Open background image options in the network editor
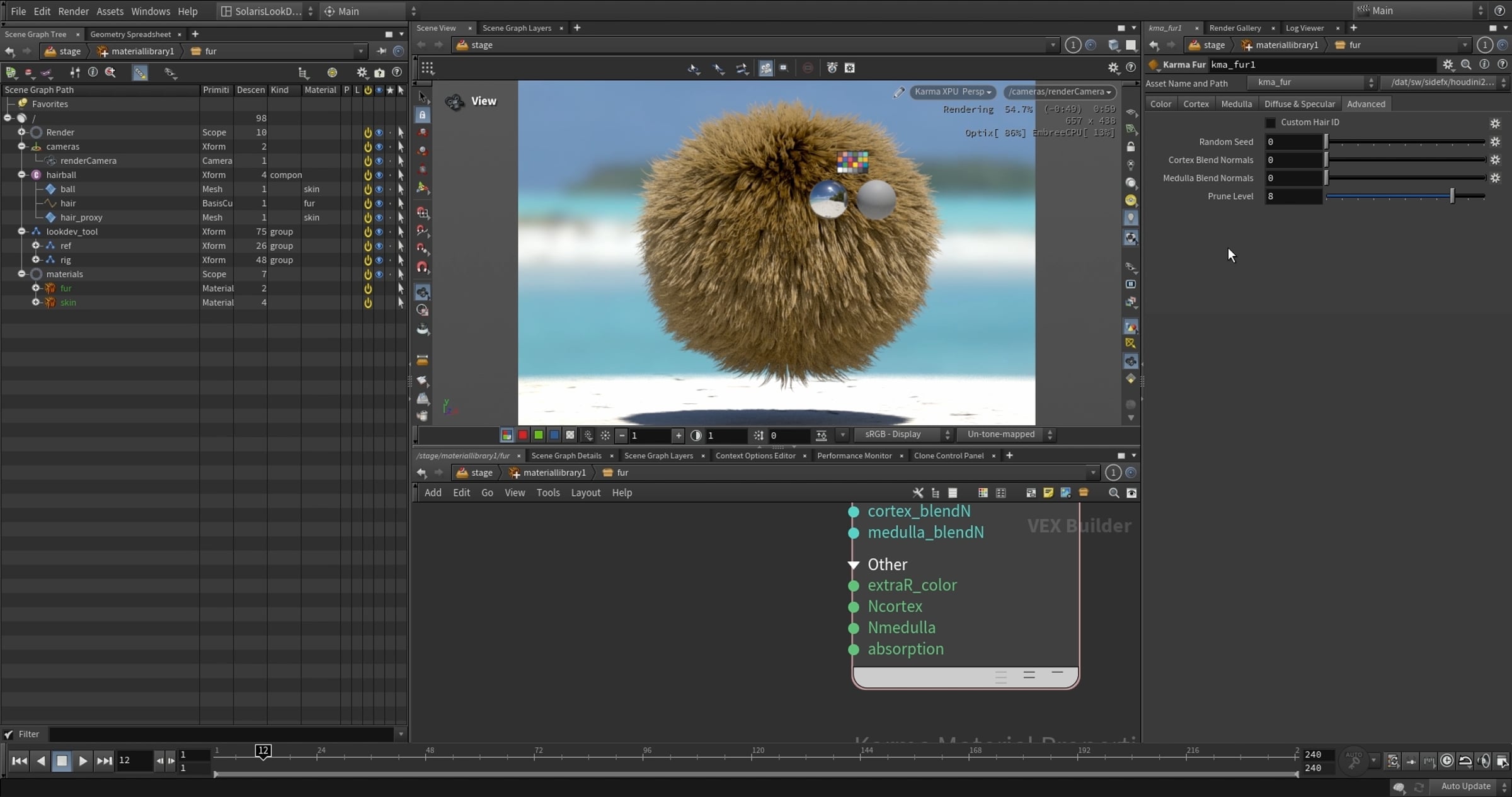Viewport: 1512px width, 797px height. pos(1066,493)
